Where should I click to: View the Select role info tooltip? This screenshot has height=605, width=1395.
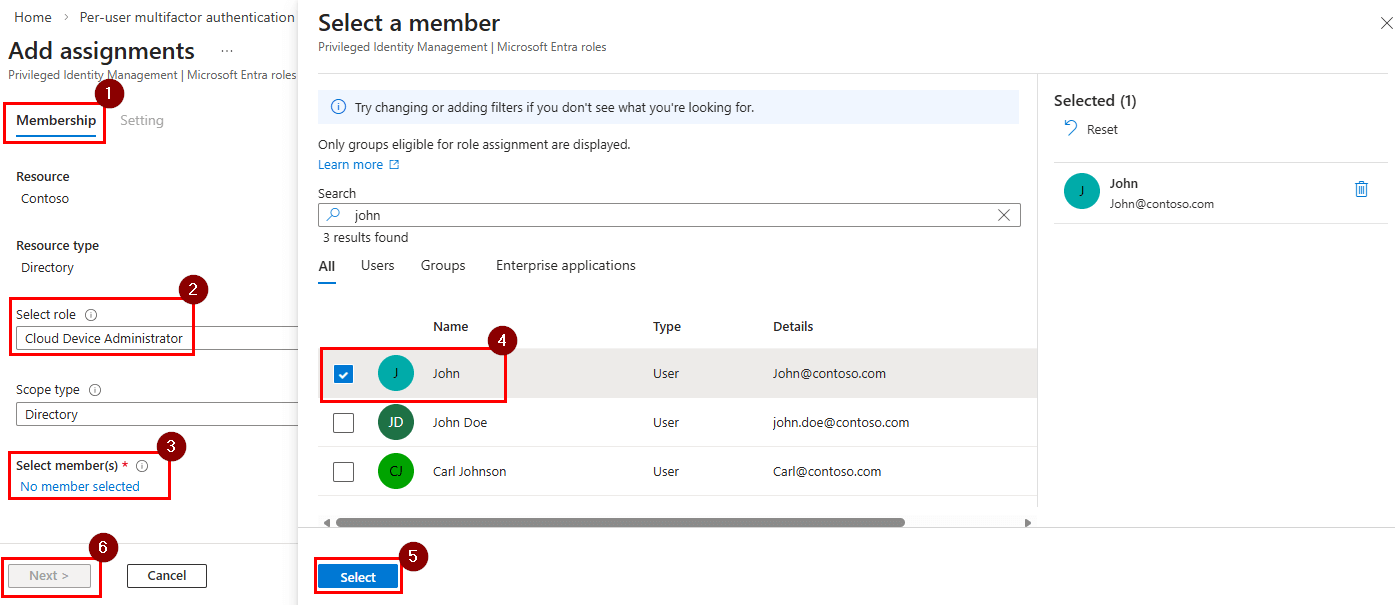pos(91,313)
